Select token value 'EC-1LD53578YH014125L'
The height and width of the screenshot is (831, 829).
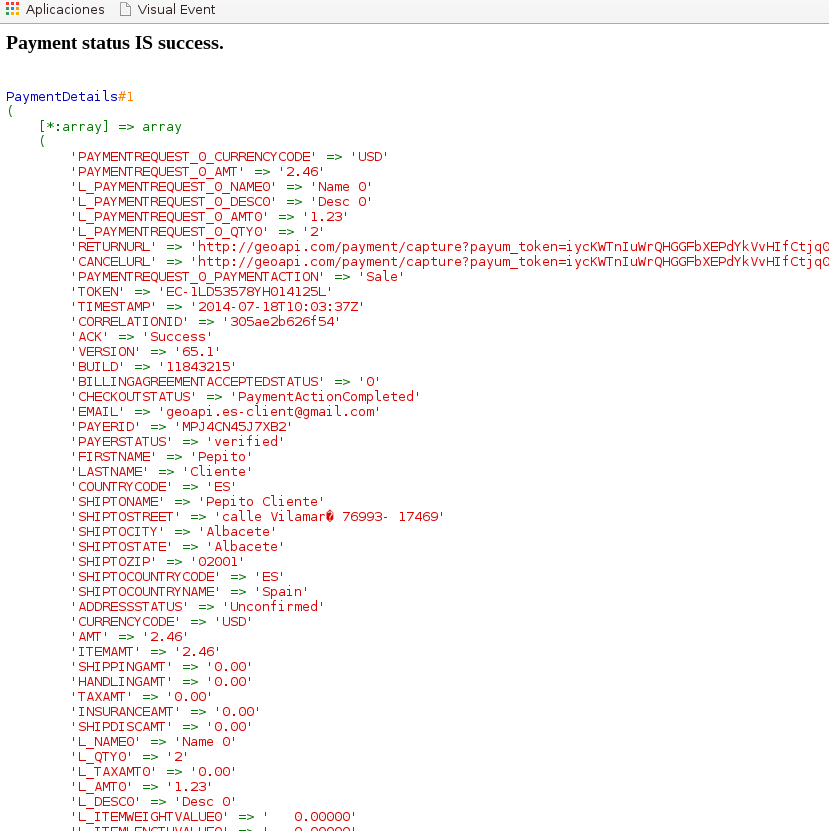point(245,292)
